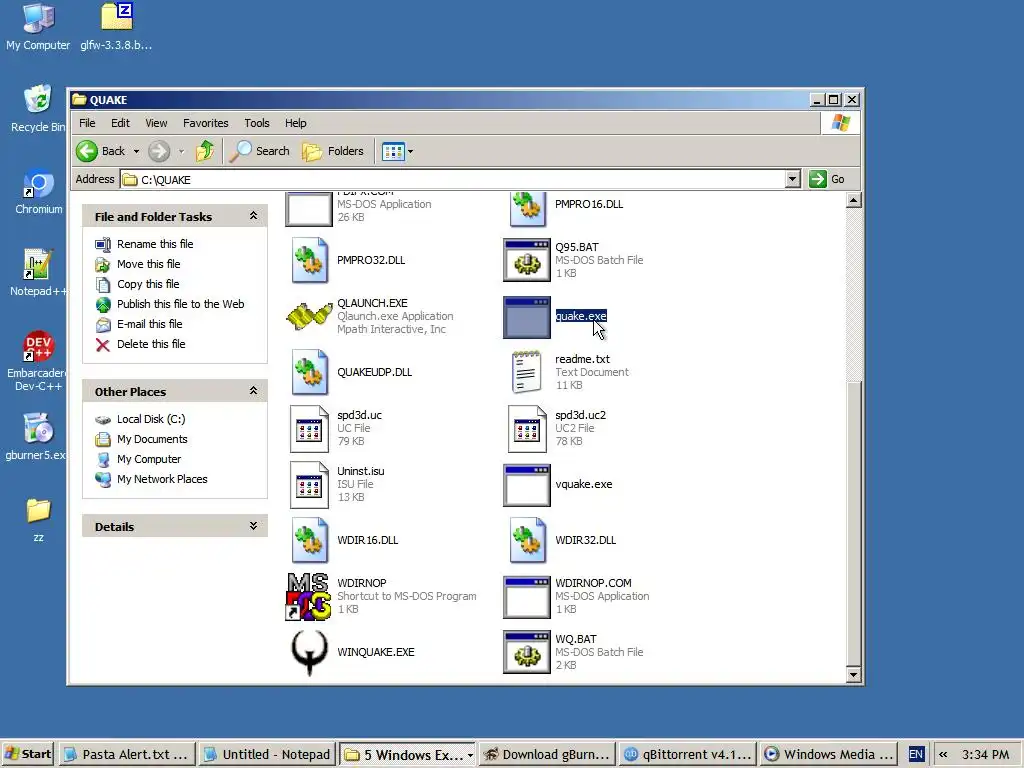
Task: Switch to qBittorrent taskbar button
Action: point(687,754)
